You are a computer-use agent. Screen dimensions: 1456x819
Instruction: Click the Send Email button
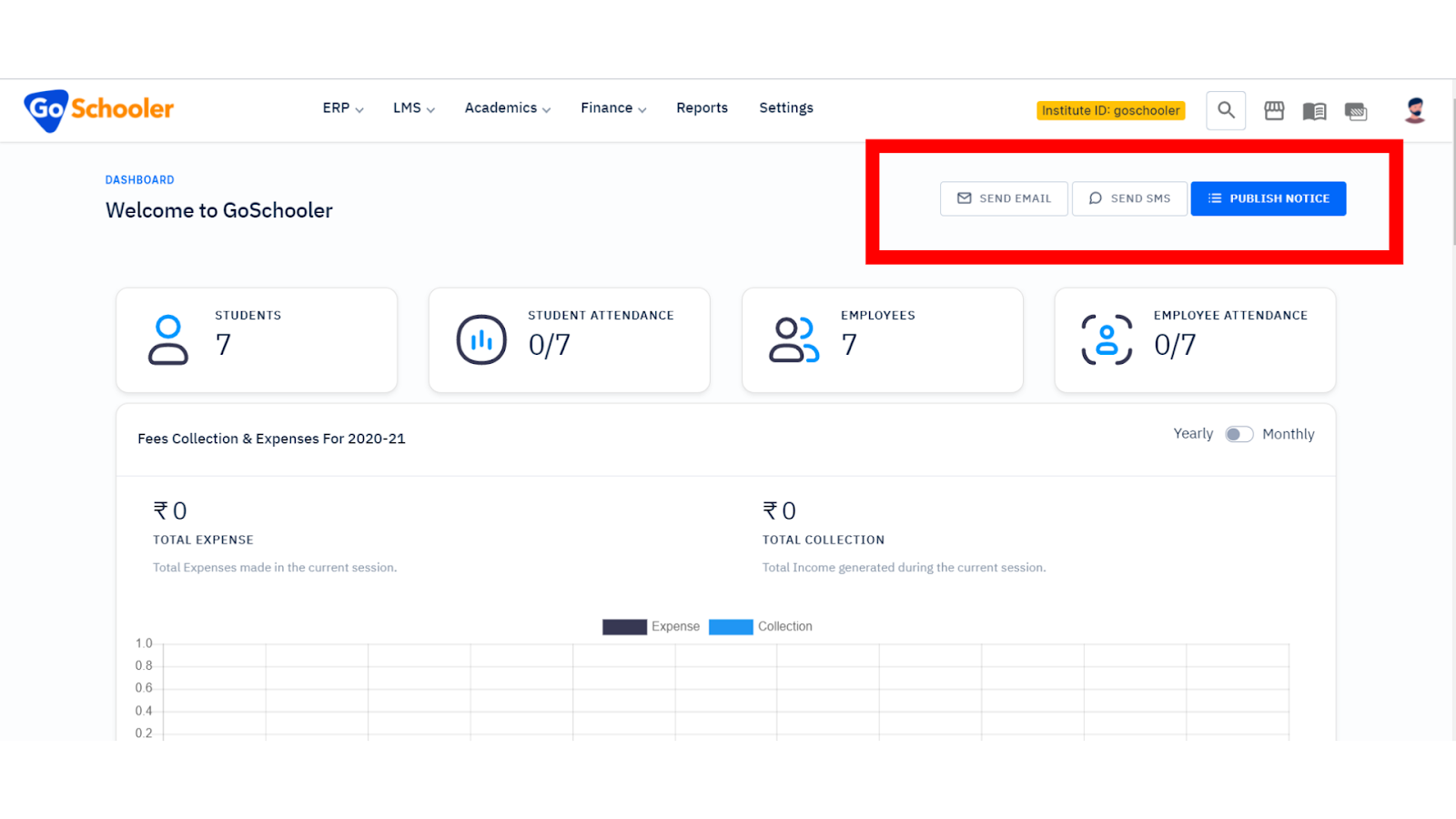coord(1004,198)
